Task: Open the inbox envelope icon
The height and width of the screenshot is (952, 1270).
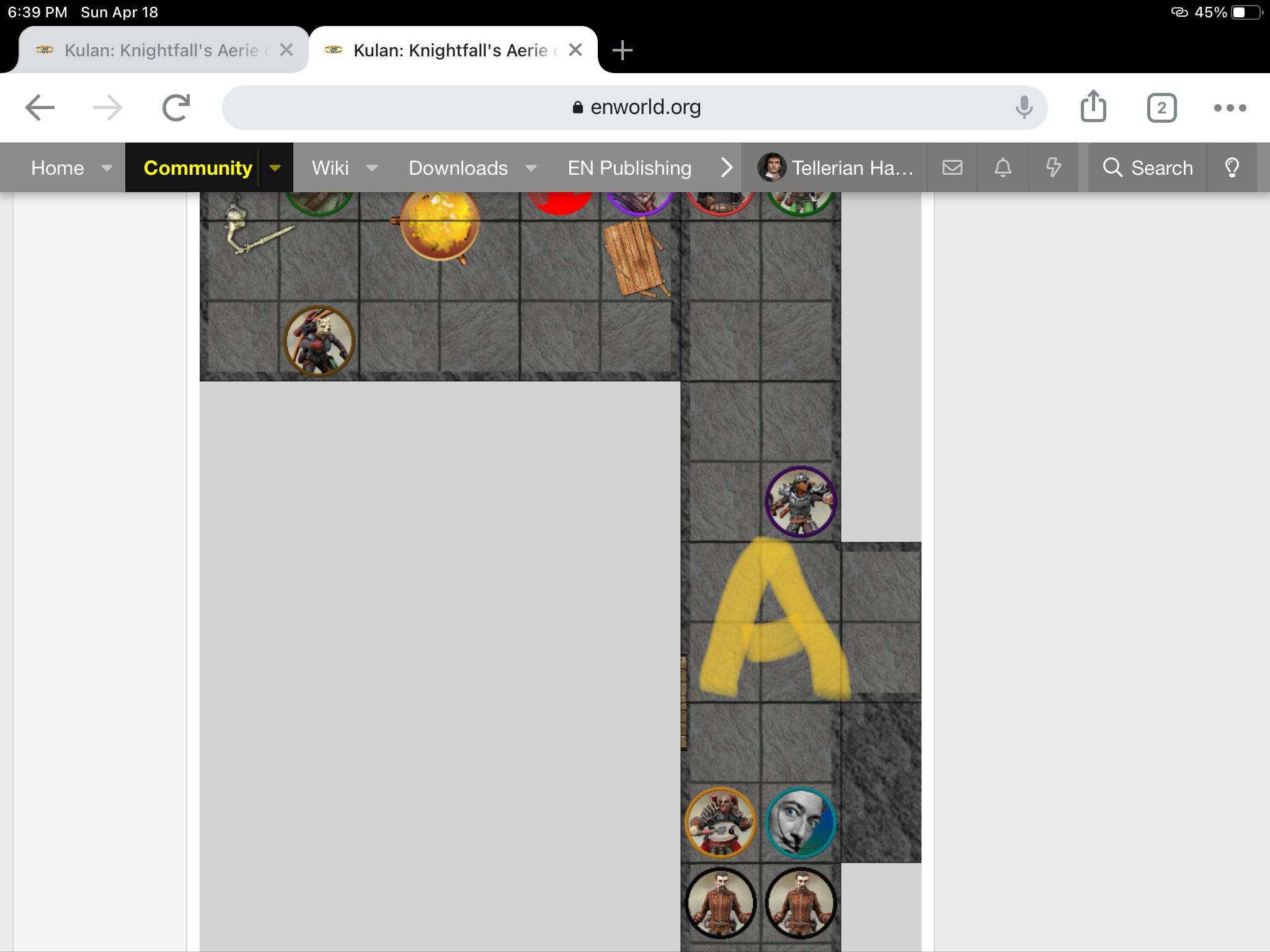Action: pyautogui.click(x=952, y=167)
